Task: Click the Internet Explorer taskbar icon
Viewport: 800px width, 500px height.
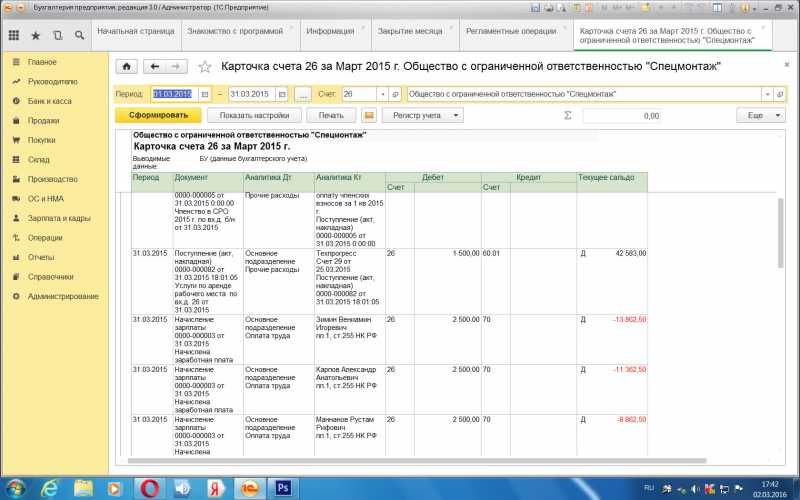Action: click(x=49, y=488)
